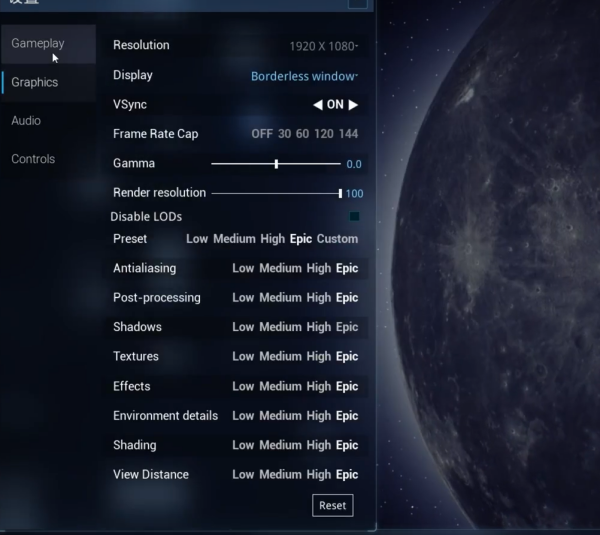This screenshot has height=535, width=600.
Task: Set Frame Rate Cap to 60
Action: pos(302,134)
